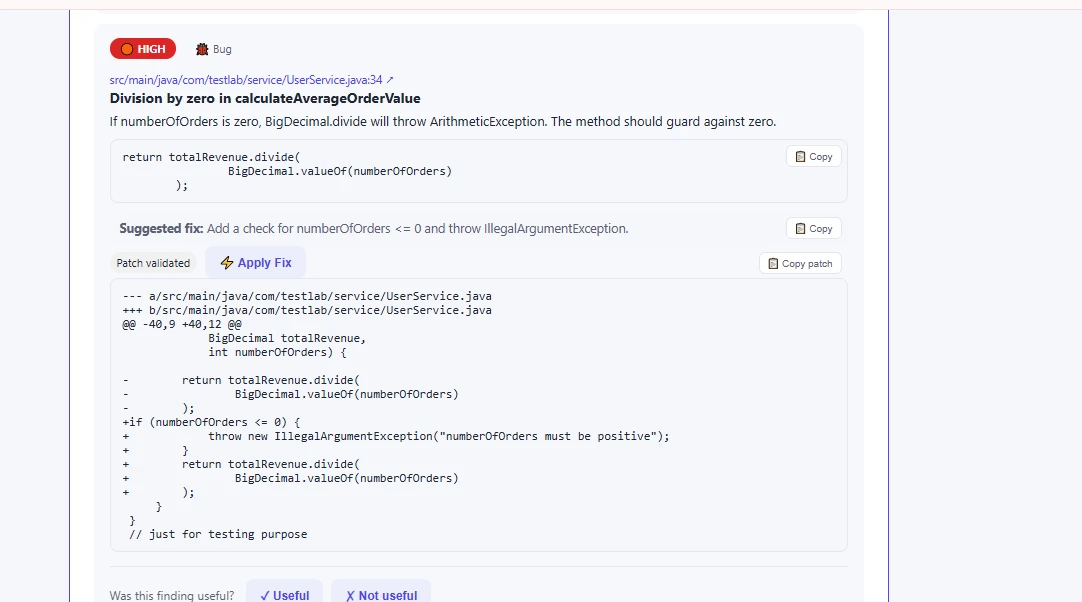Click the HIGH severity badge
The image size is (1082, 602).
[x=143, y=49]
